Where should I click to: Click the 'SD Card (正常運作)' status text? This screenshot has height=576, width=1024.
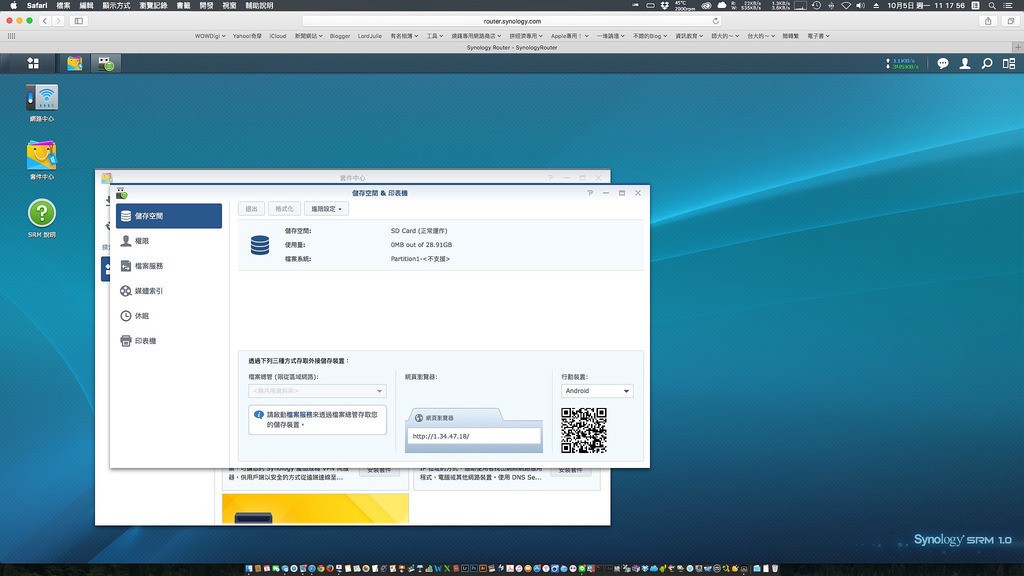419,231
